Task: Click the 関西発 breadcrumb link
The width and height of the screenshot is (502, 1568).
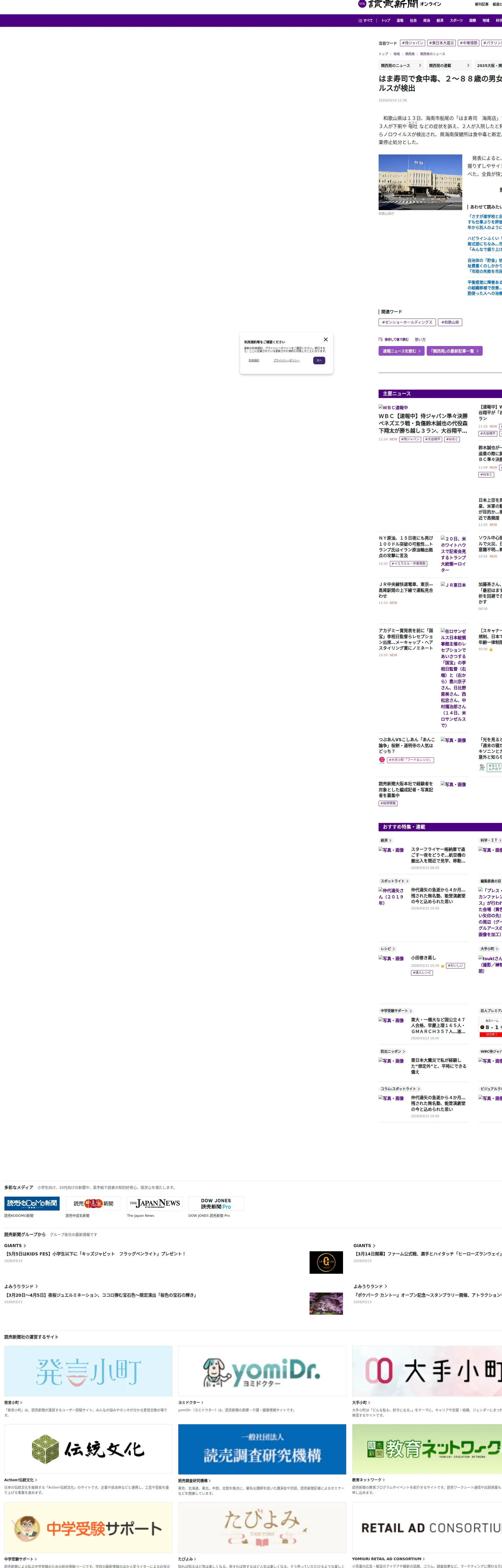Action: click(x=409, y=54)
